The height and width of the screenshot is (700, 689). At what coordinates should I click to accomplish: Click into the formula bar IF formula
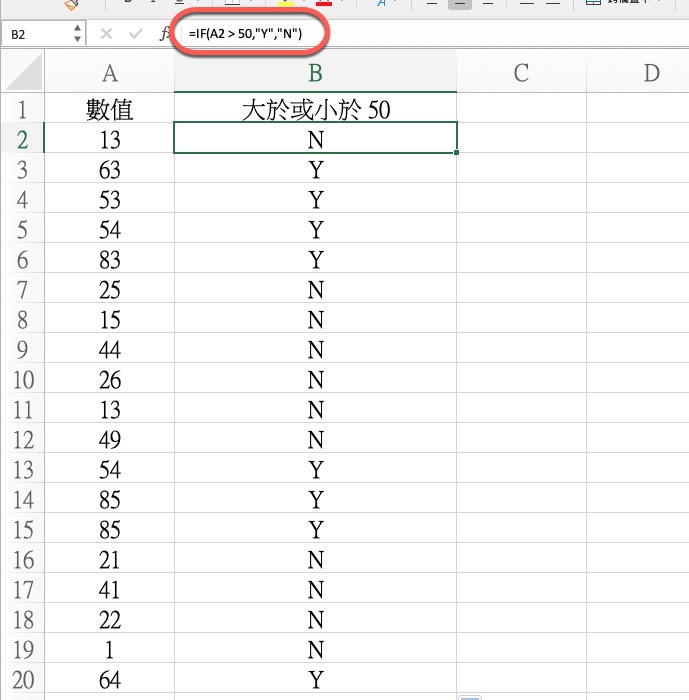[245, 33]
